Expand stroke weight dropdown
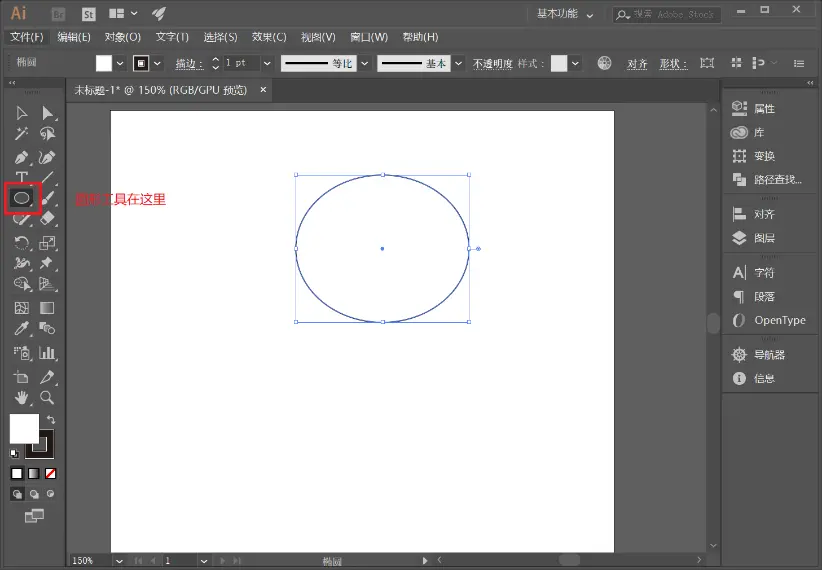The width and height of the screenshot is (822, 570). click(x=267, y=63)
